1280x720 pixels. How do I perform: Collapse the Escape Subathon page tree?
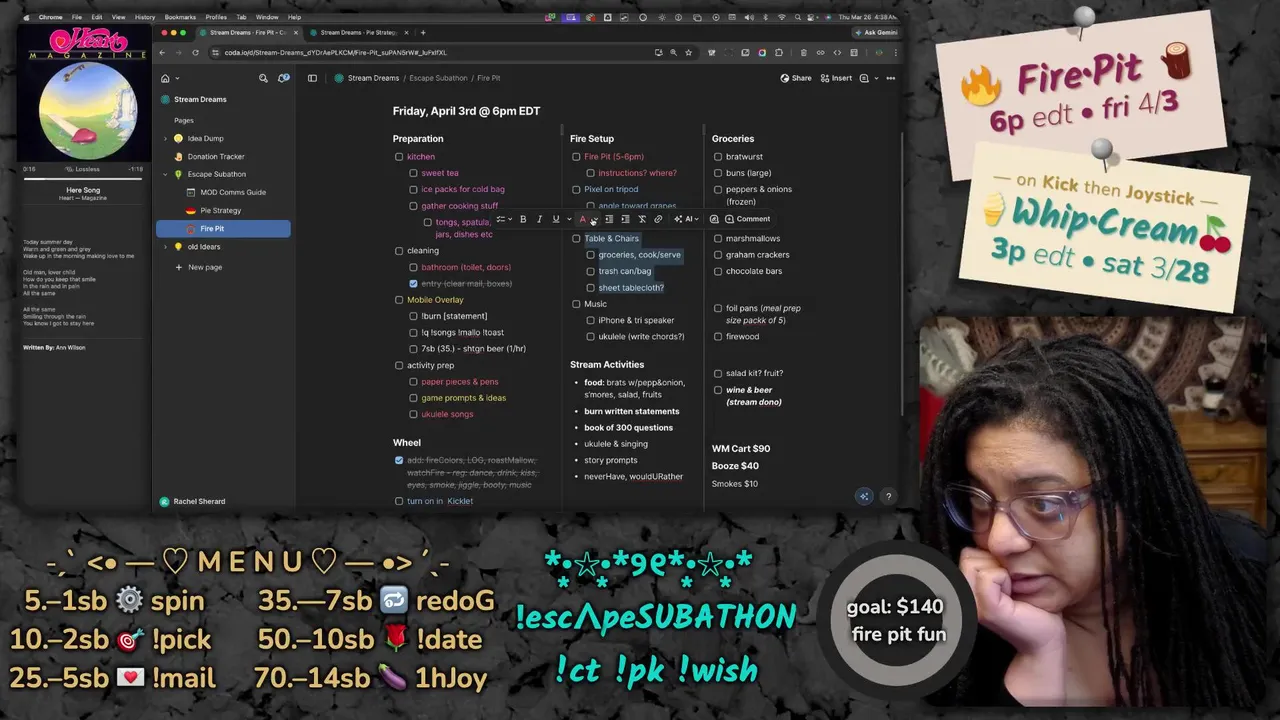[x=165, y=174]
